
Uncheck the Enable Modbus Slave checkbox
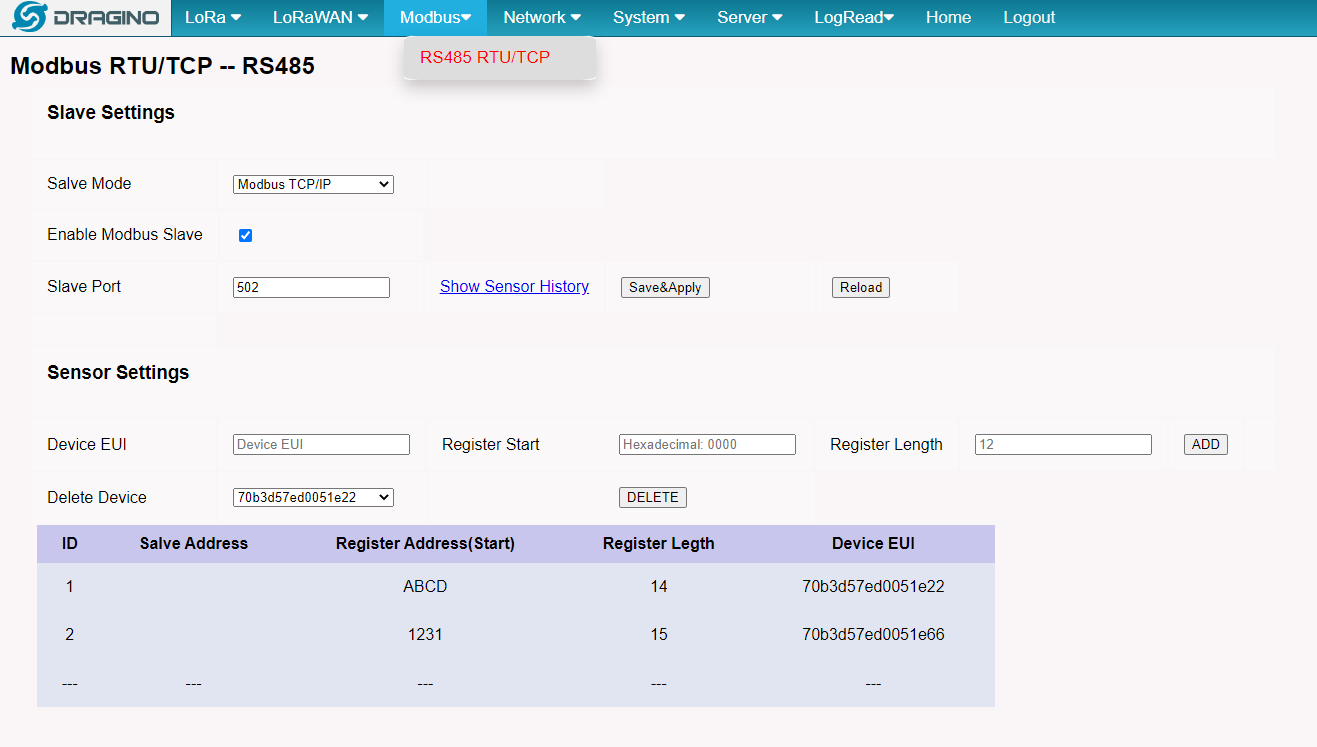click(245, 236)
